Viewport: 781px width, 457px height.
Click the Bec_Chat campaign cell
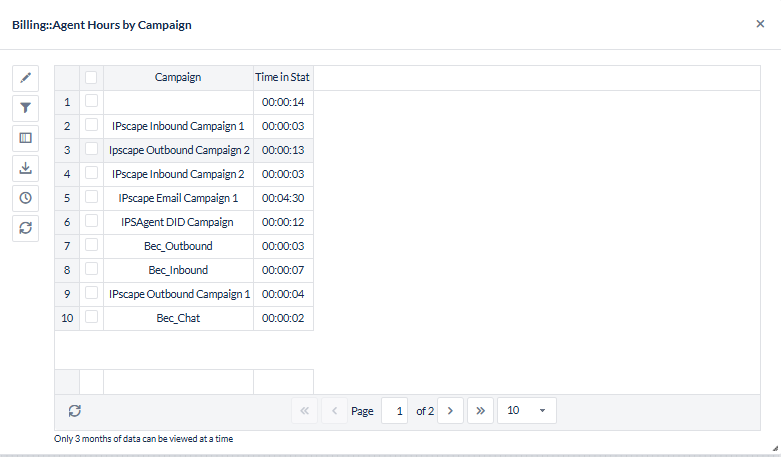178,318
